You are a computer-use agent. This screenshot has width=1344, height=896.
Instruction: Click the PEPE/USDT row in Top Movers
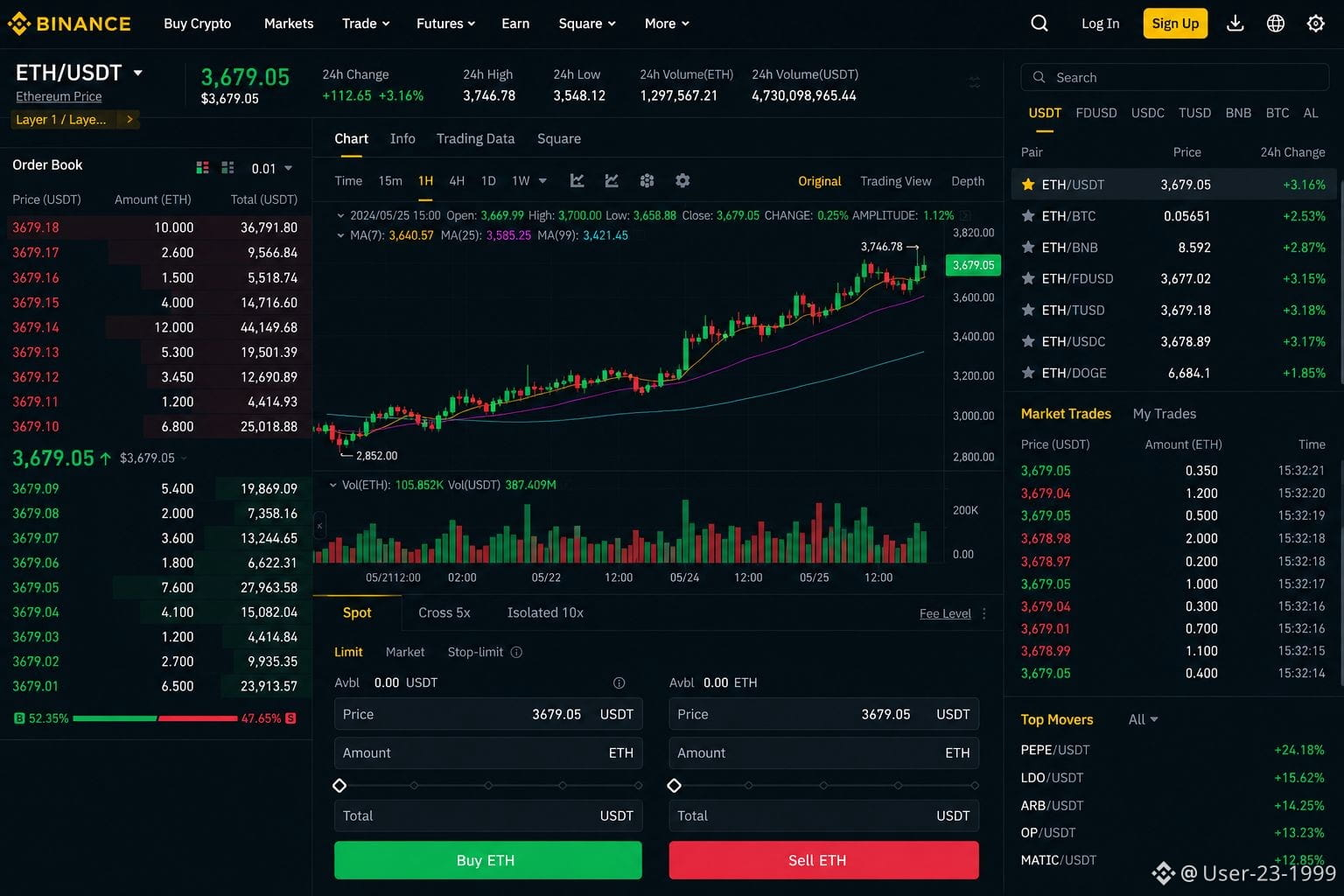[x=1172, y=750]
